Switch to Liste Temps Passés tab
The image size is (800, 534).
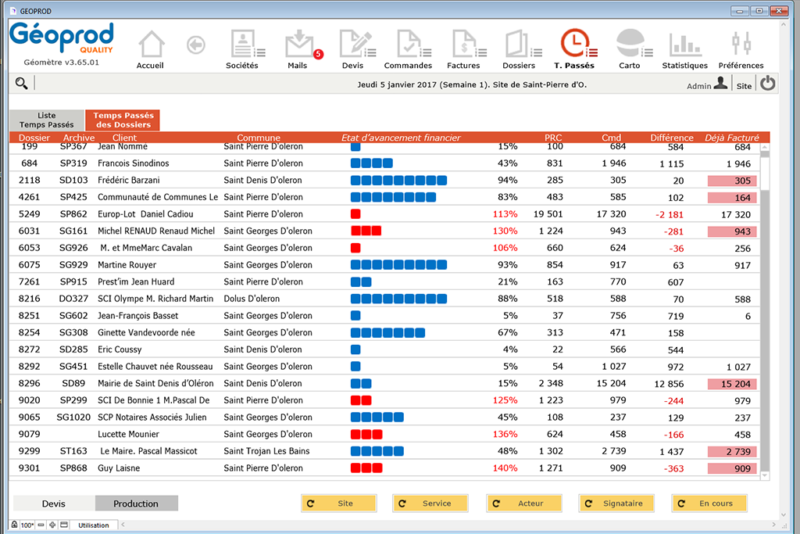tap(47, 119)
